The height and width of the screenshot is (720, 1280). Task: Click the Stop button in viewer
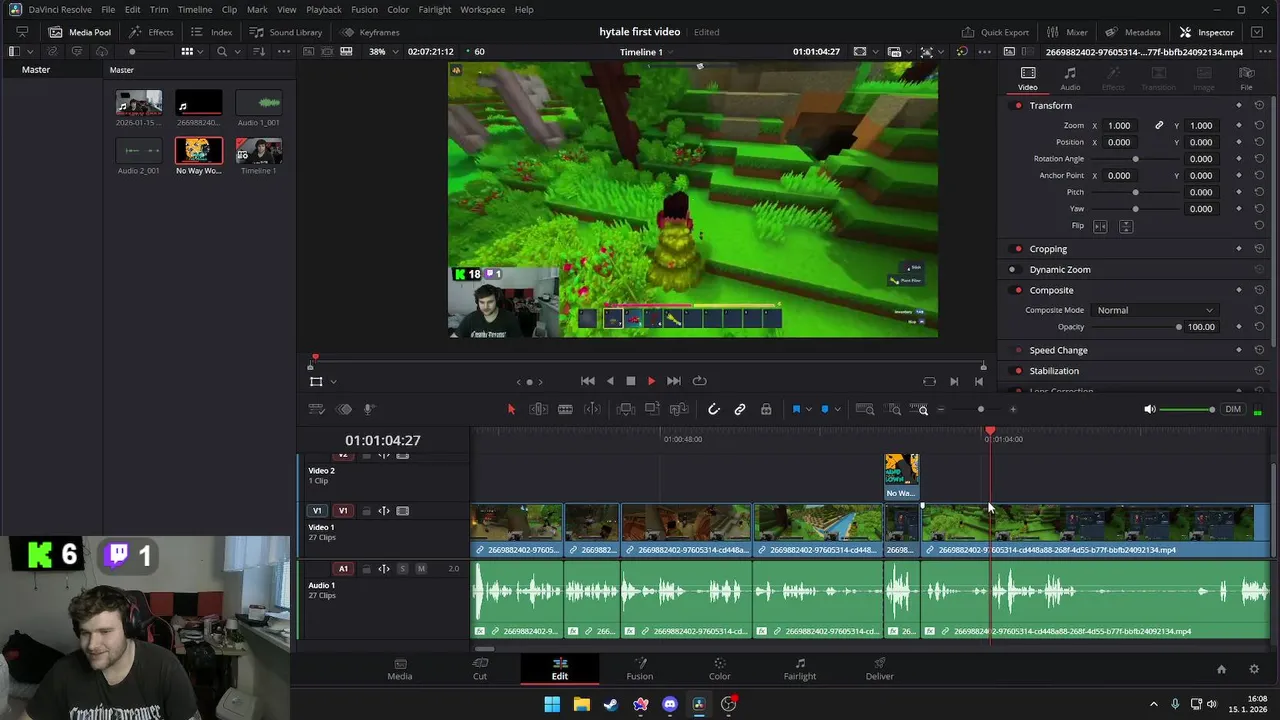[631, 381]
